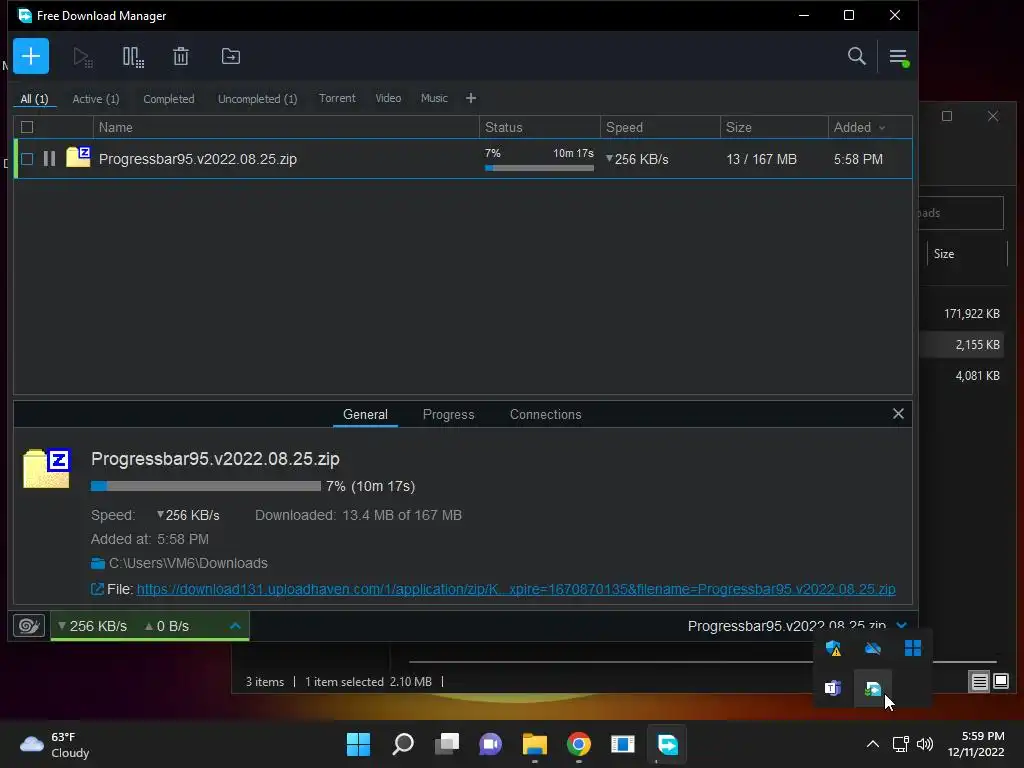
Task: Open Google Chrome on taskbar
Action: coord(579,744)
